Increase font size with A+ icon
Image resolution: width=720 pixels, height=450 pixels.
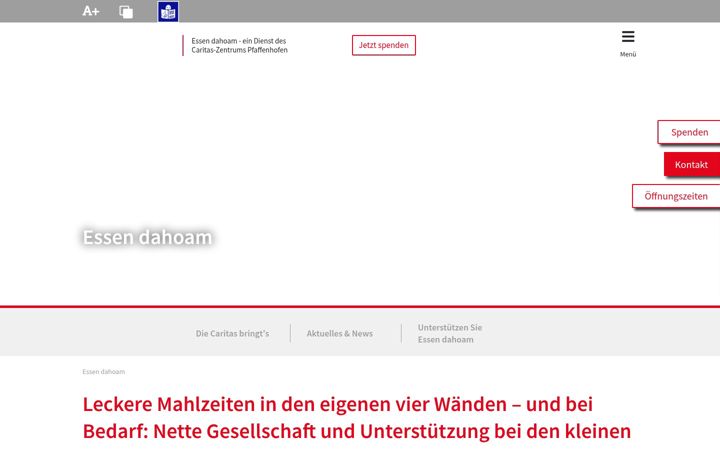click(90, 11)
